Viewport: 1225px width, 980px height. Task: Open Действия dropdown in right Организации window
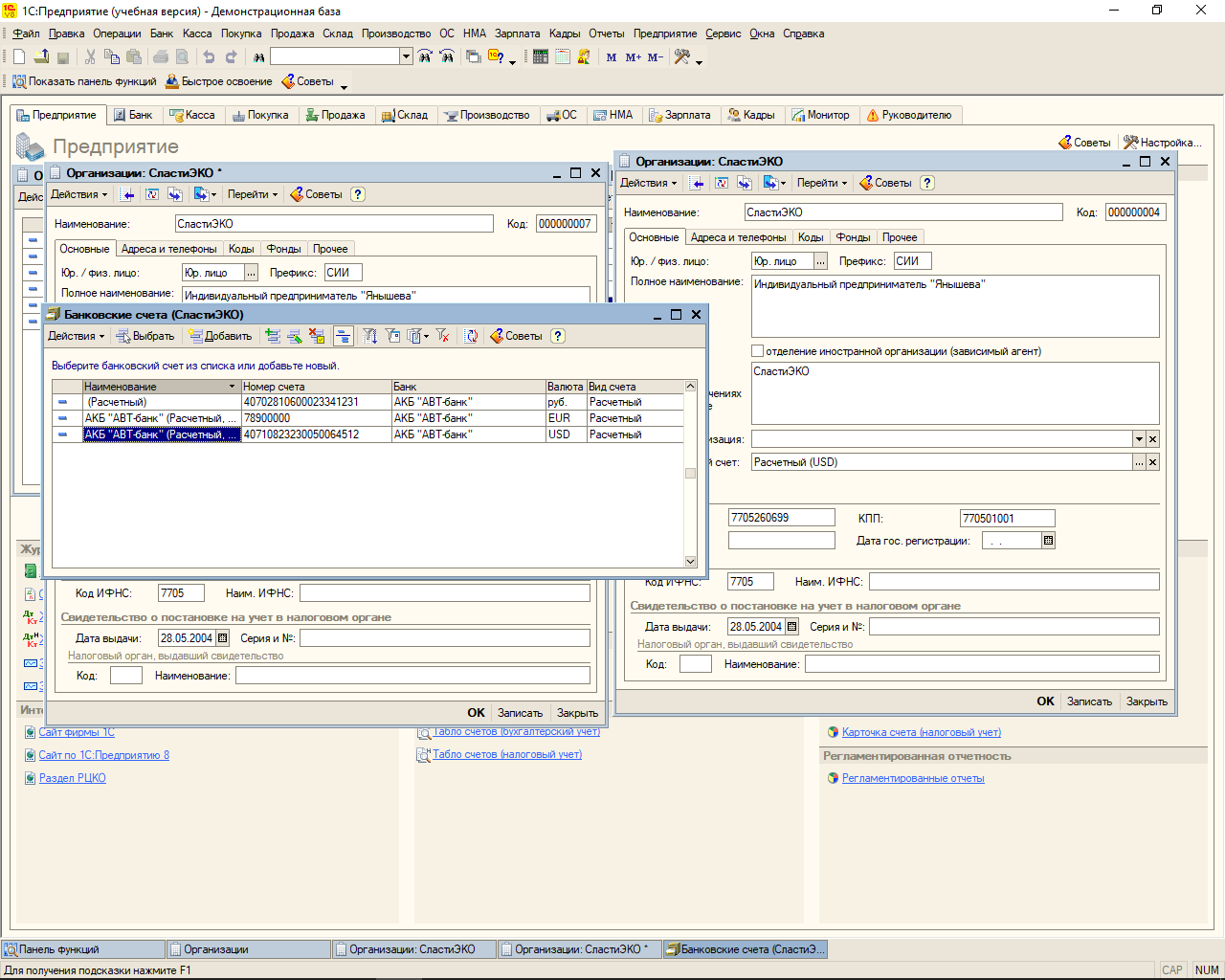coord(648,183)
